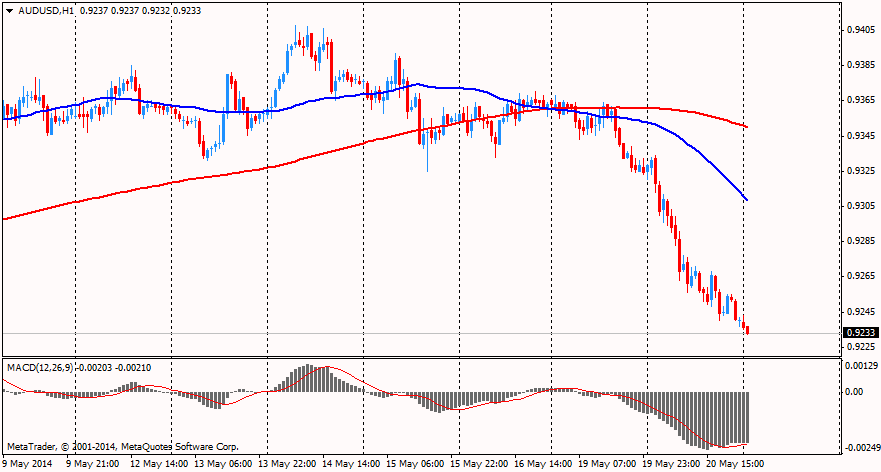Select the OHLC values 0.9237 0.9237 0.9232 0.9233
Image resolution: width=881 pixels, height=472 pixels.
point(140,11)
